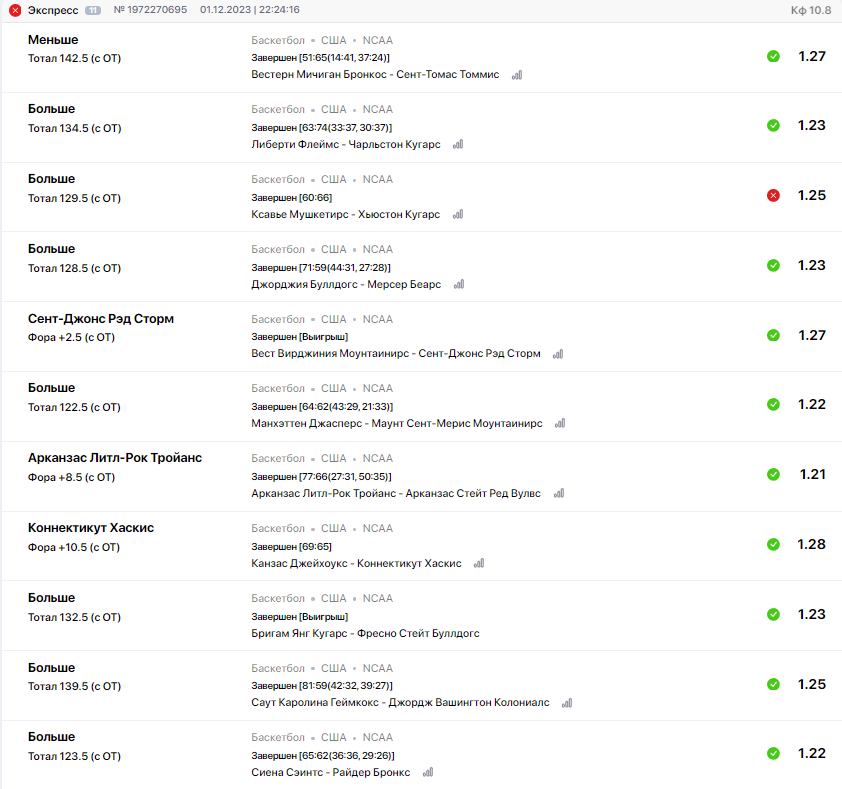Click green win checkmark for Тотал 134.5 bet
Image resolution: width=842 pixels, height=789 pixels.
coord(773,125)
